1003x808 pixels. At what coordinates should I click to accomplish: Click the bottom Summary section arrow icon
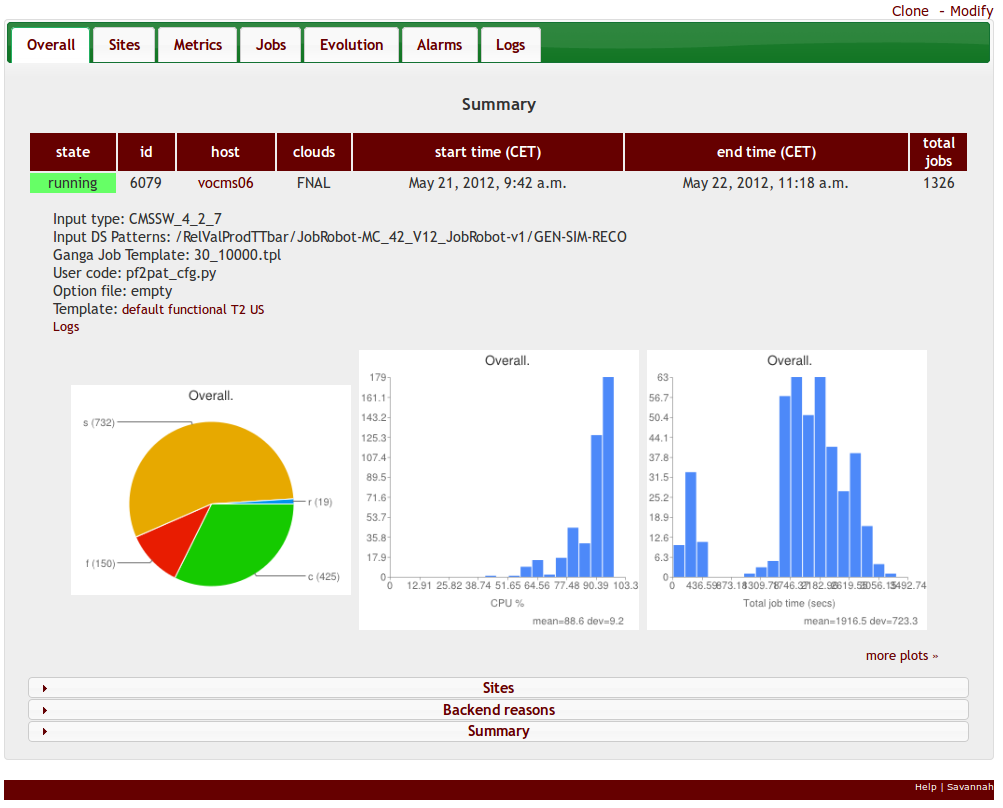pyautogui.click(x=45, y=731)
